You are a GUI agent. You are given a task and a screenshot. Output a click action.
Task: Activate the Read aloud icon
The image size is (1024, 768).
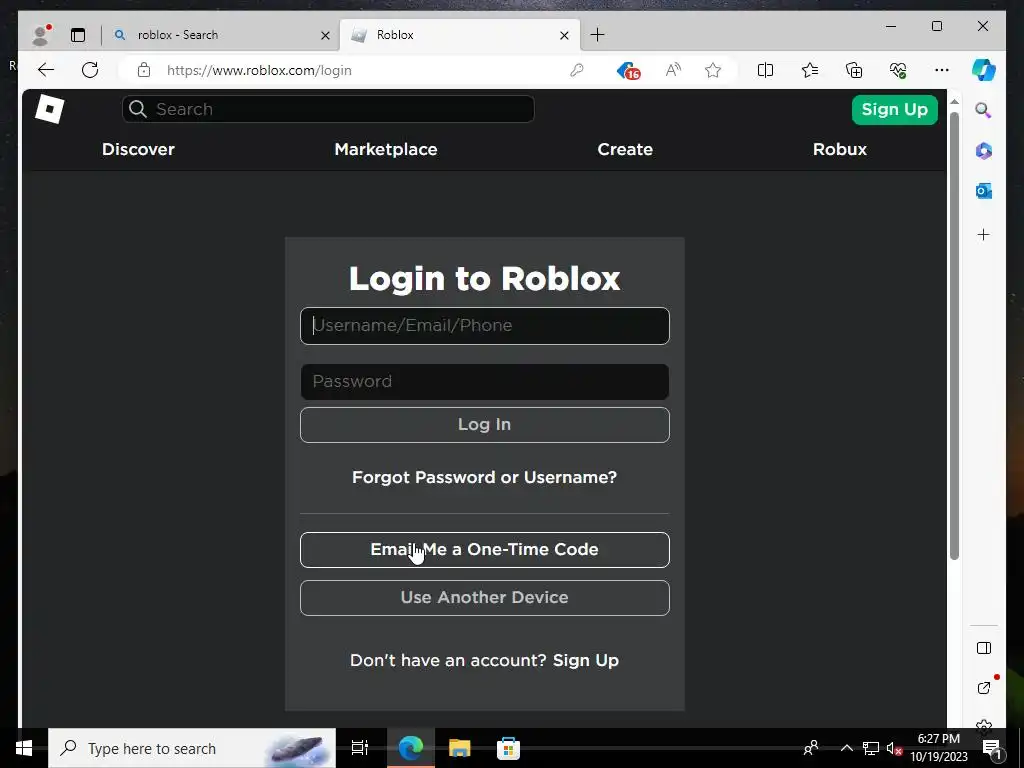tap(673, 70)
